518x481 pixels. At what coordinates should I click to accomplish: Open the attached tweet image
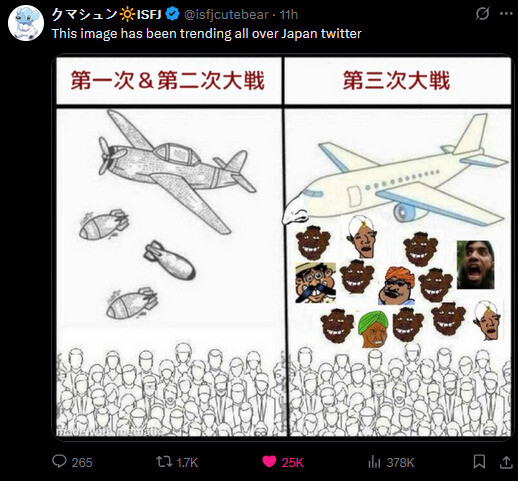point(283,247)
